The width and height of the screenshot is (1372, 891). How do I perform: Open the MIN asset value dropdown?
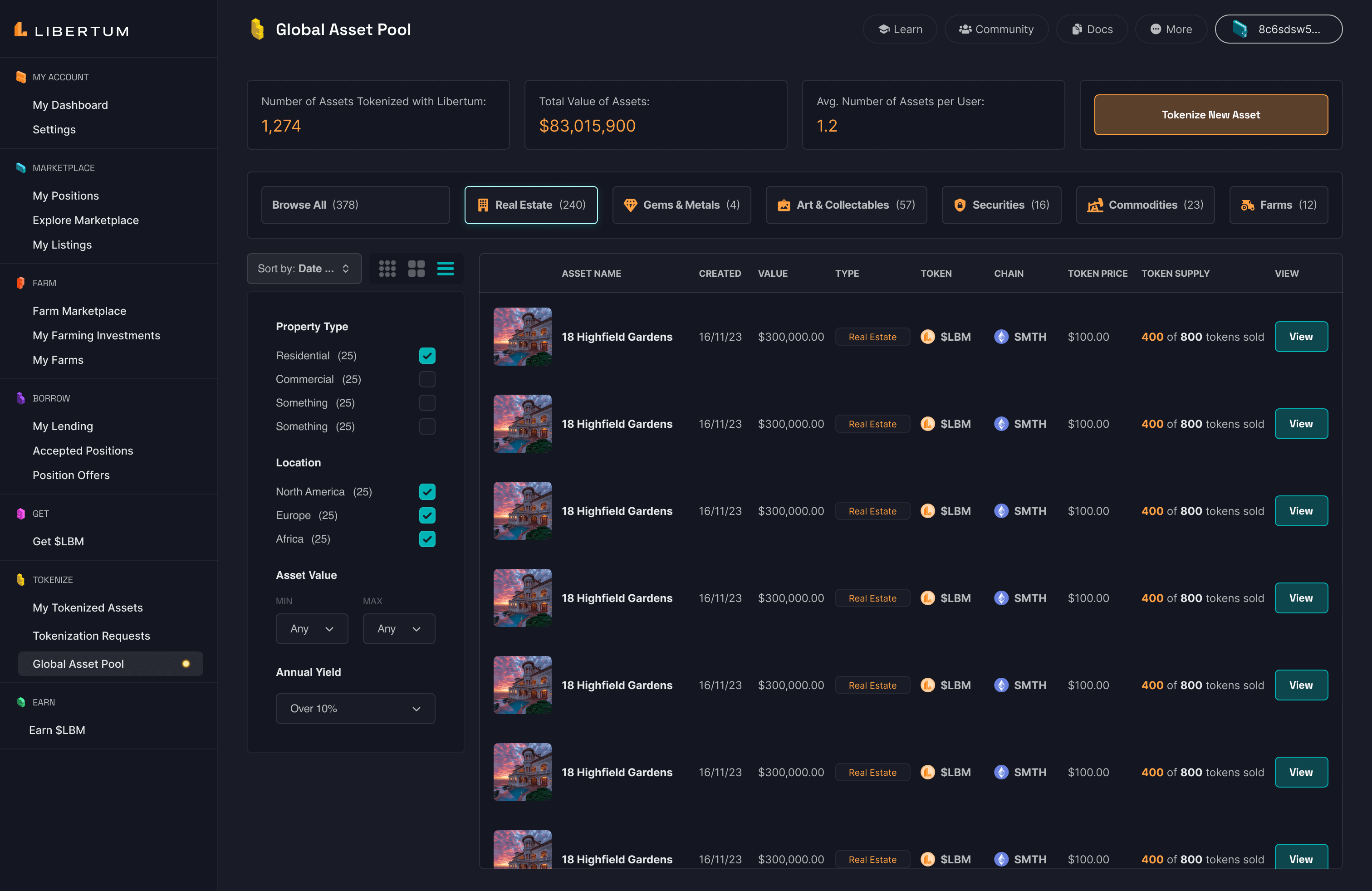(x=311, y=629)
